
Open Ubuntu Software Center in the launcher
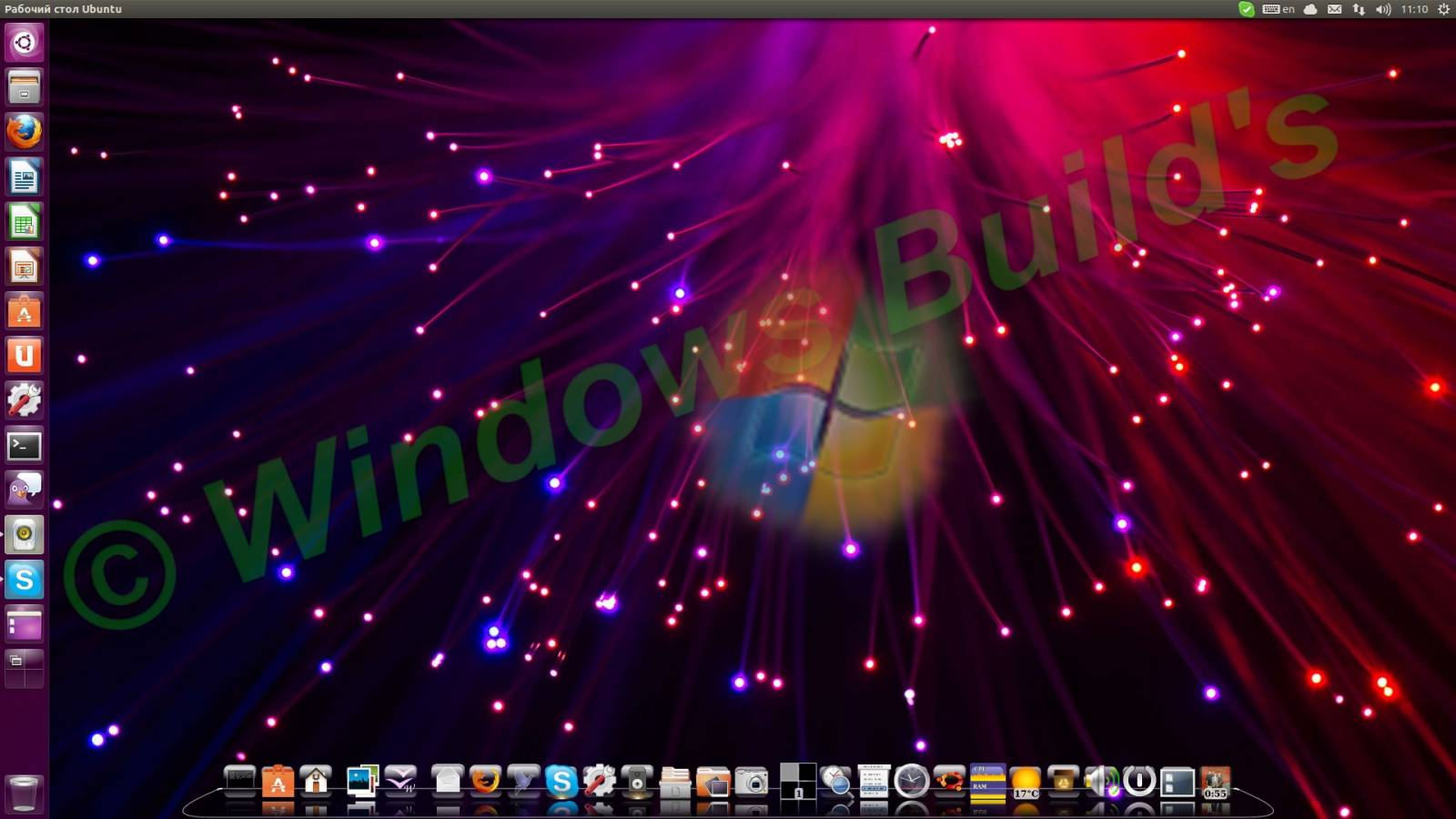point(25,311)
